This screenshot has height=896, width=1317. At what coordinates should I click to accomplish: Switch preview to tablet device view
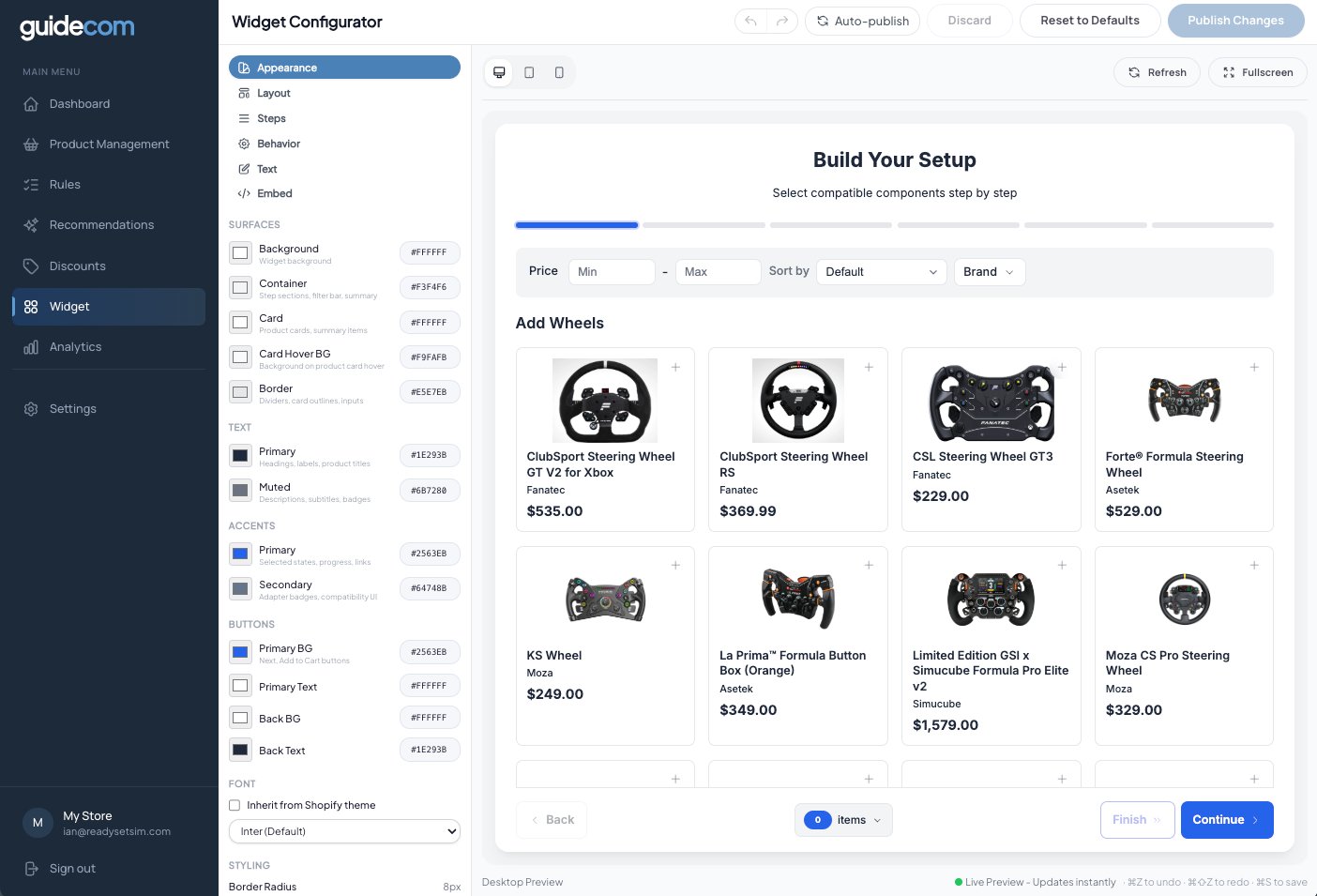coord(529,72)
